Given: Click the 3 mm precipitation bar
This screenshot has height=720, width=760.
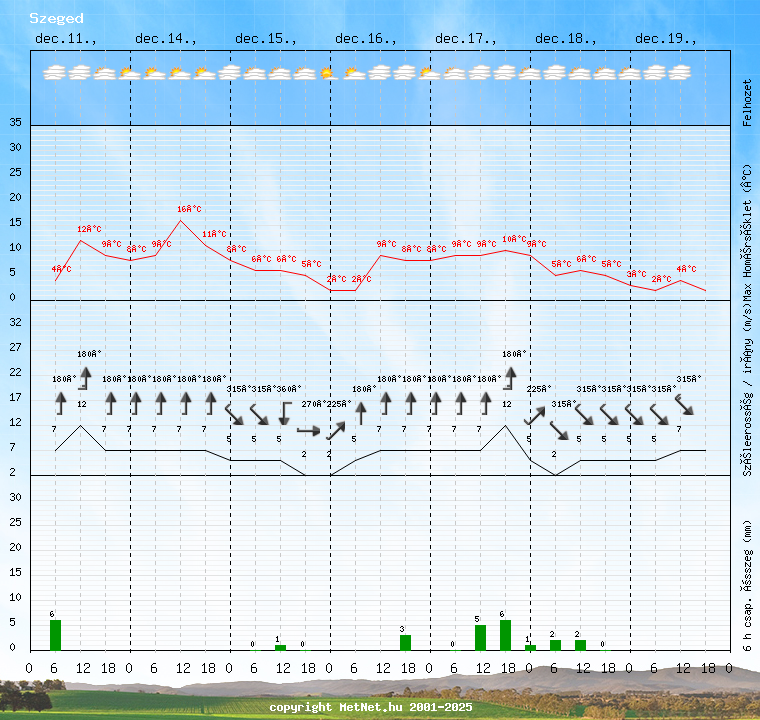Looking at the screenshot, I should tap(405, 642).
